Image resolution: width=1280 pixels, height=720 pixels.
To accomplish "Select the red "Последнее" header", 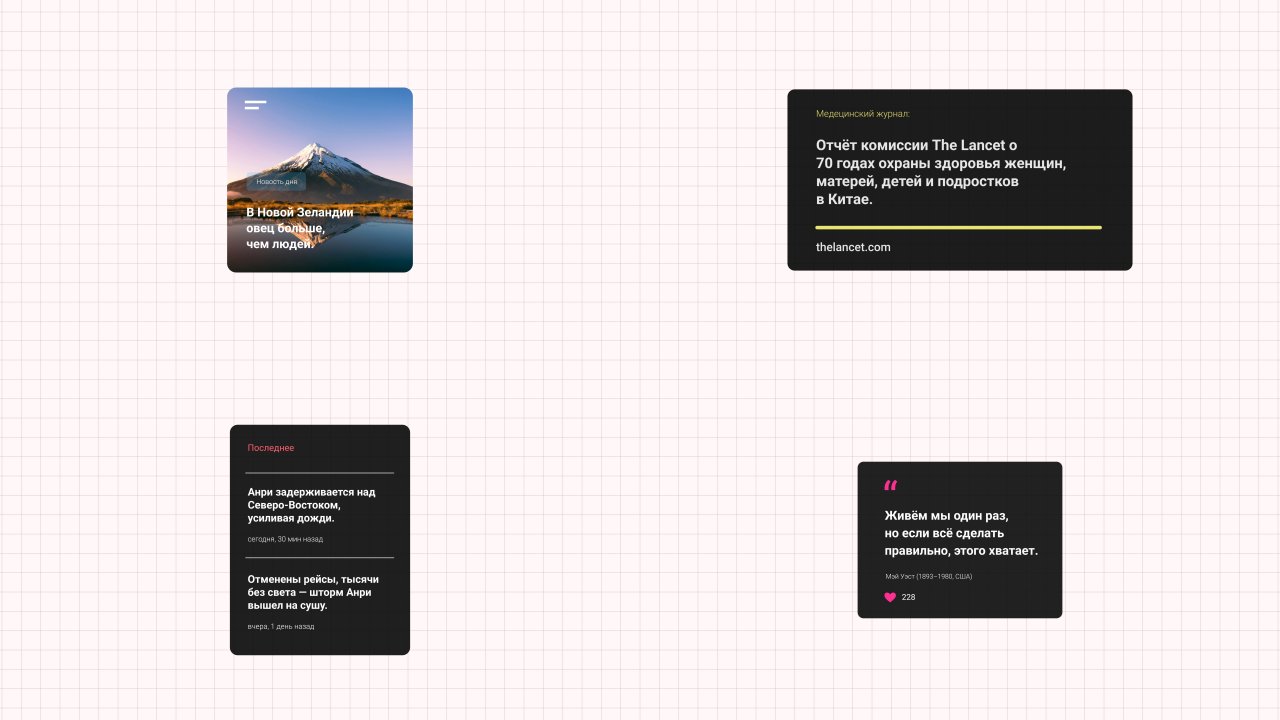I will coord(271,448).
